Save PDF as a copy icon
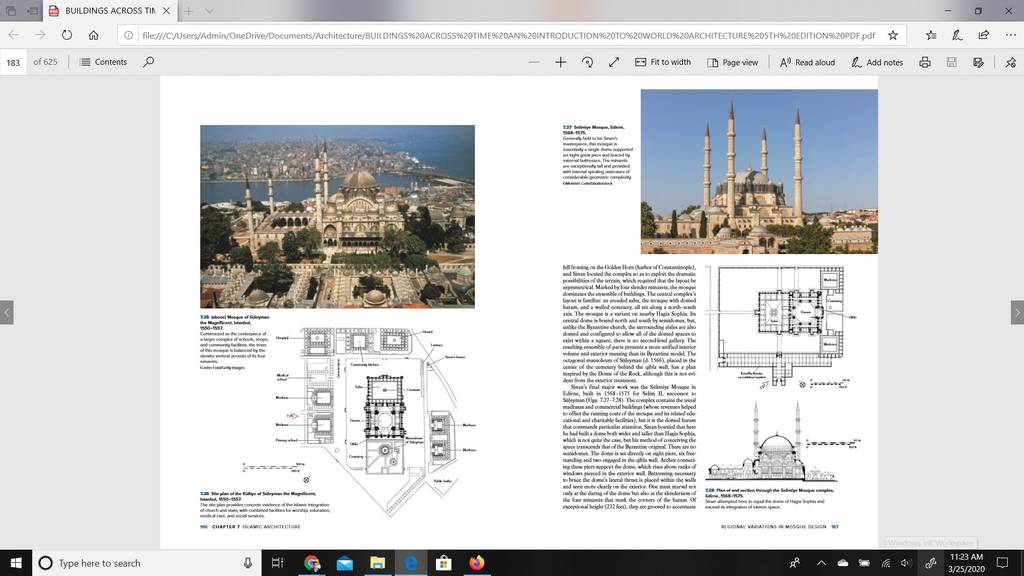 click(978, 62)
